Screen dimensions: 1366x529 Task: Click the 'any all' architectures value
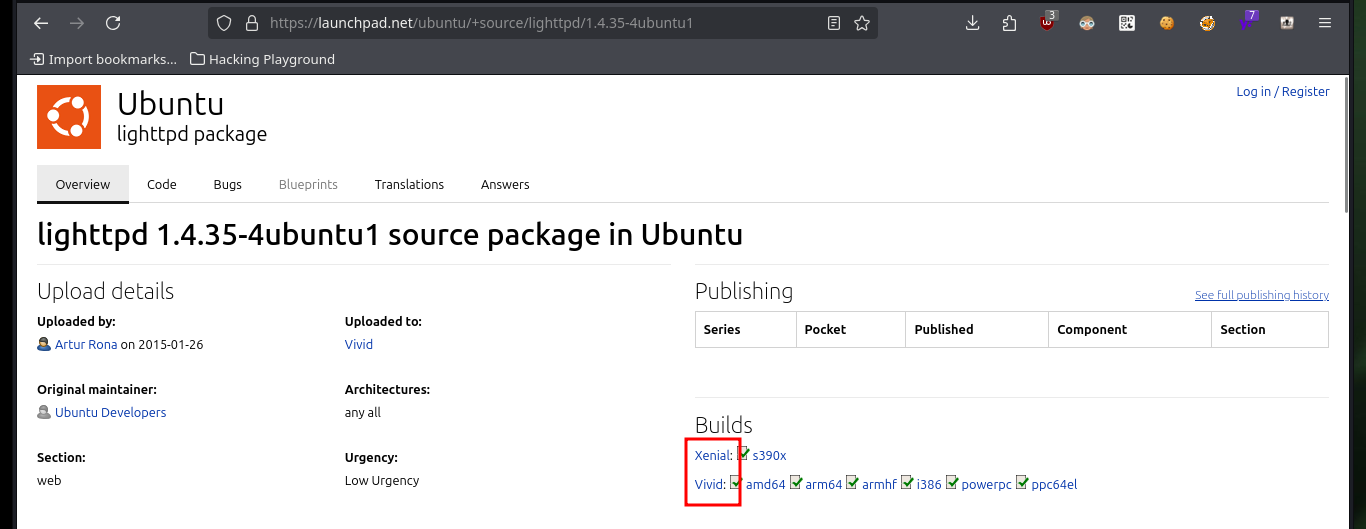coord(363,412)
